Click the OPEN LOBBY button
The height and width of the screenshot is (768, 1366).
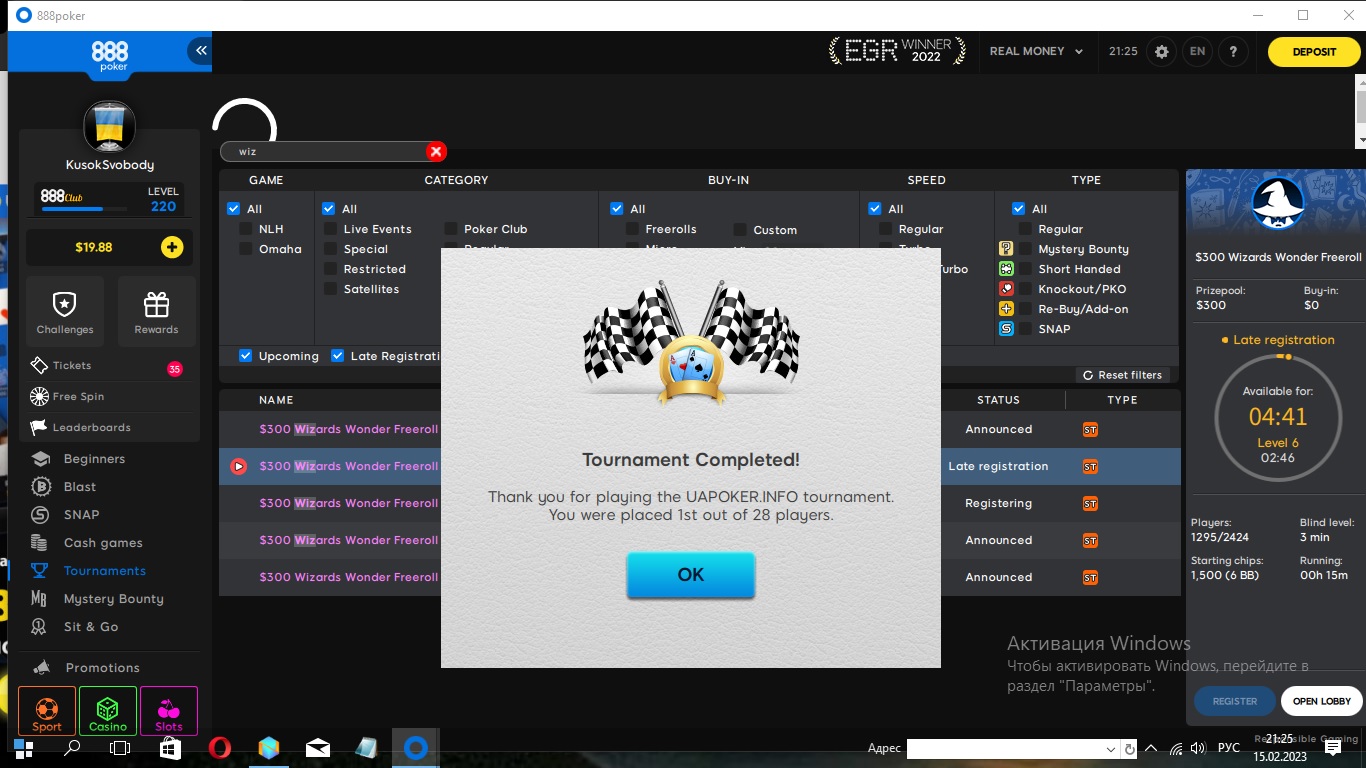(1321, 701)
